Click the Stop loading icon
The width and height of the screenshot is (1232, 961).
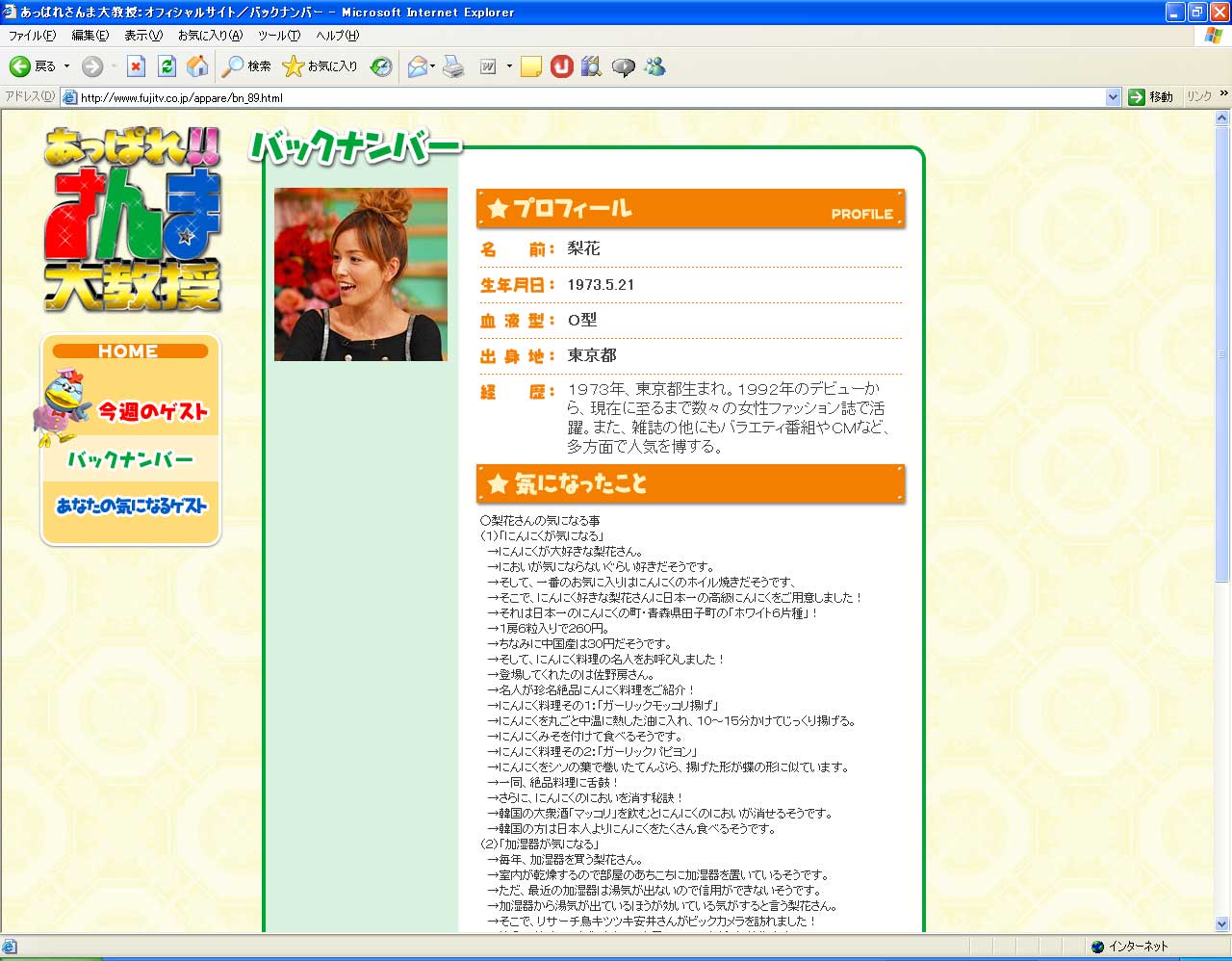coord(136,66)
